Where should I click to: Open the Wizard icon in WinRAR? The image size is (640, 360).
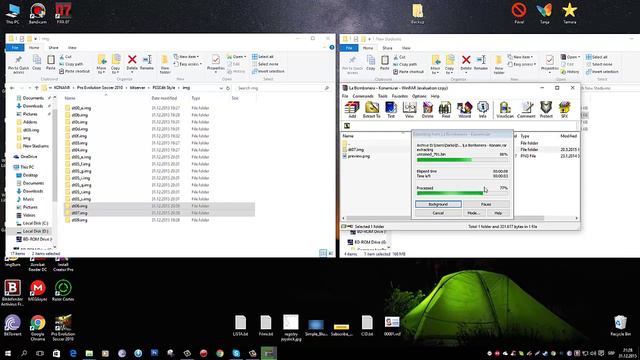(x=464, y=110)
